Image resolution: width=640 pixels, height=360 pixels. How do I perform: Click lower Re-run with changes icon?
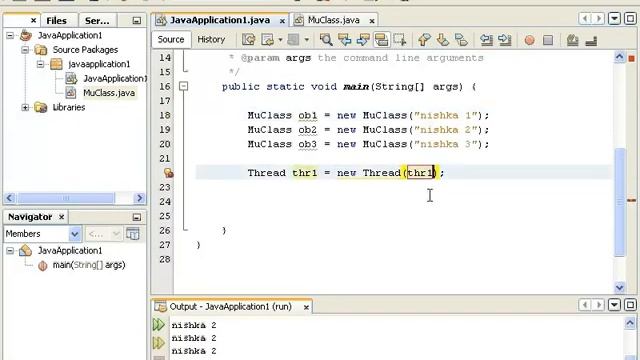coord(159,343)
